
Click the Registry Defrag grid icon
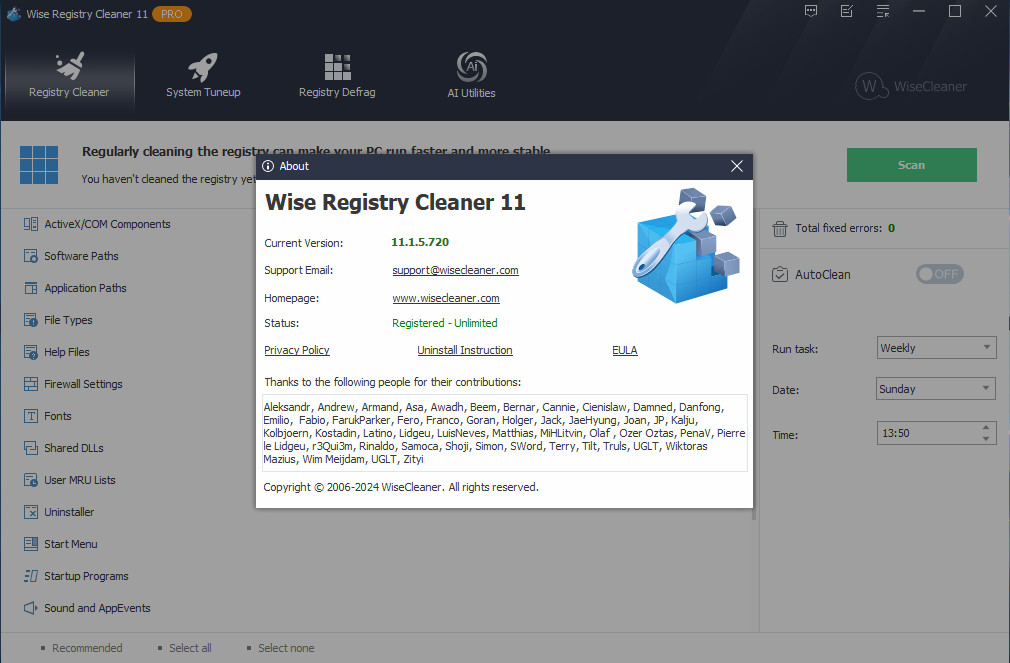point(338,67)
